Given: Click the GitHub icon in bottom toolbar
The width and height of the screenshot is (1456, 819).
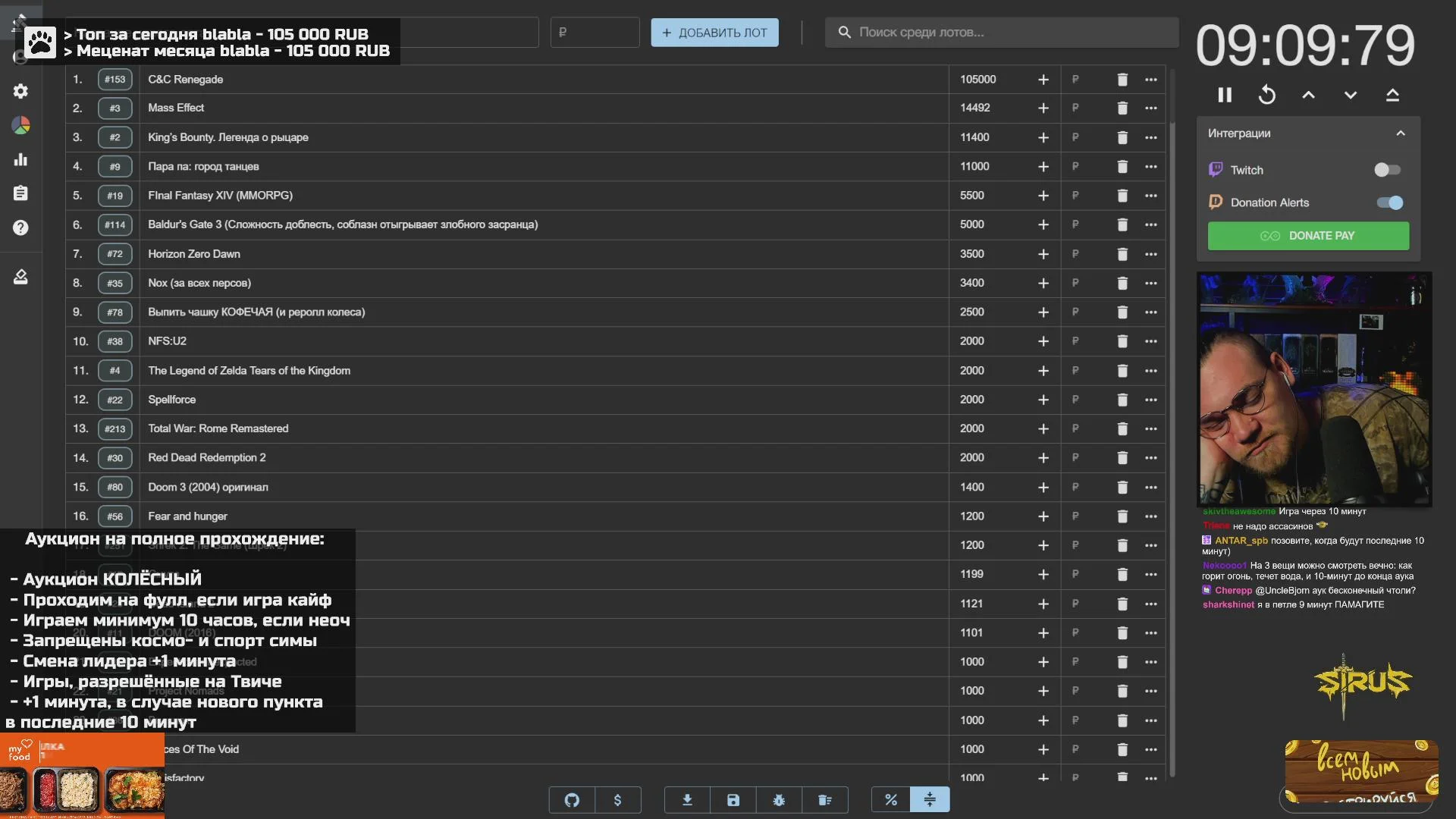Looking at the screenshot, I should click(x=572, y=800).
